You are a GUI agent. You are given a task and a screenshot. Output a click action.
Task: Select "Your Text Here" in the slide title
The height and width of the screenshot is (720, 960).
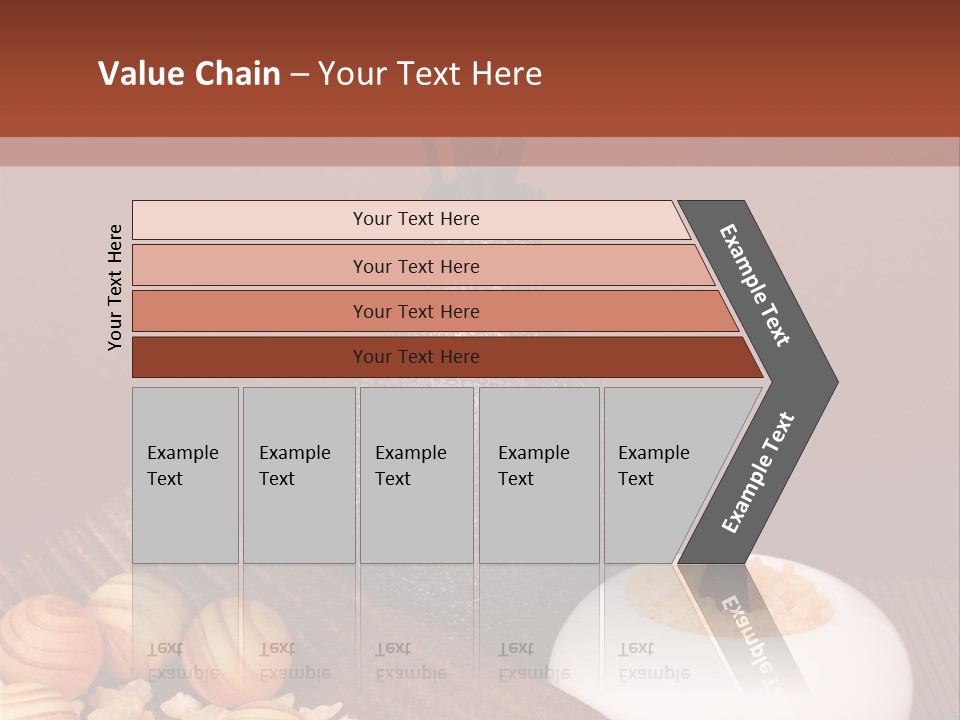click(x=430, y=74)
